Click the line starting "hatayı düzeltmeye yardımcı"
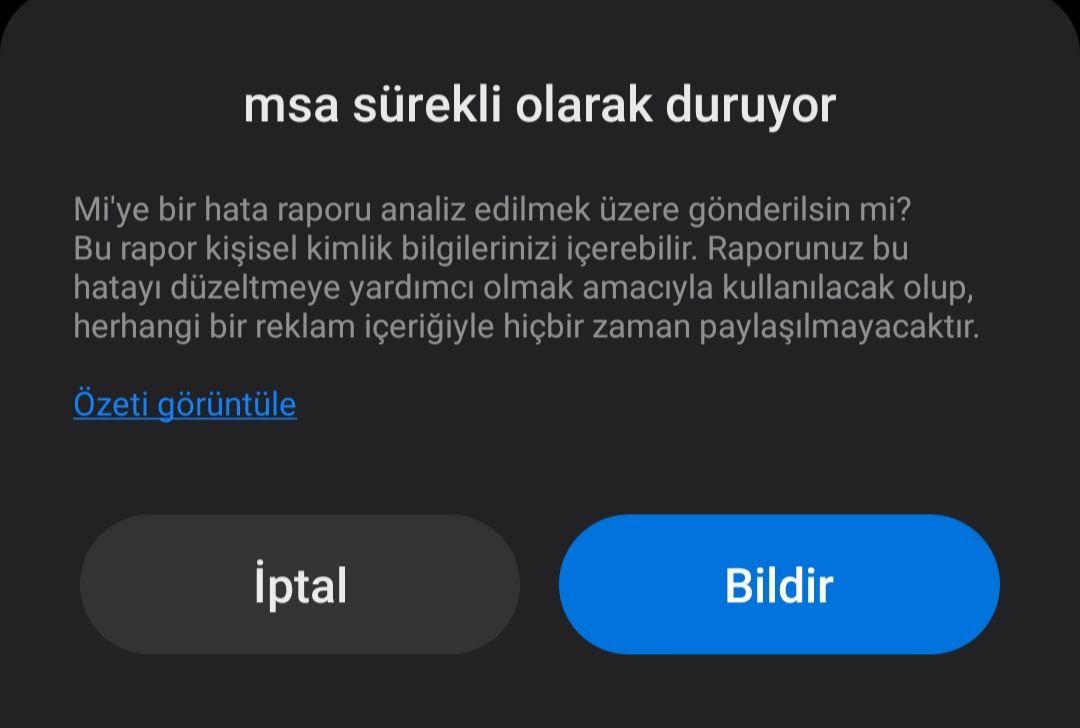Image resolution: width=1080 pixels, height=728 pixels. (523, 288)
